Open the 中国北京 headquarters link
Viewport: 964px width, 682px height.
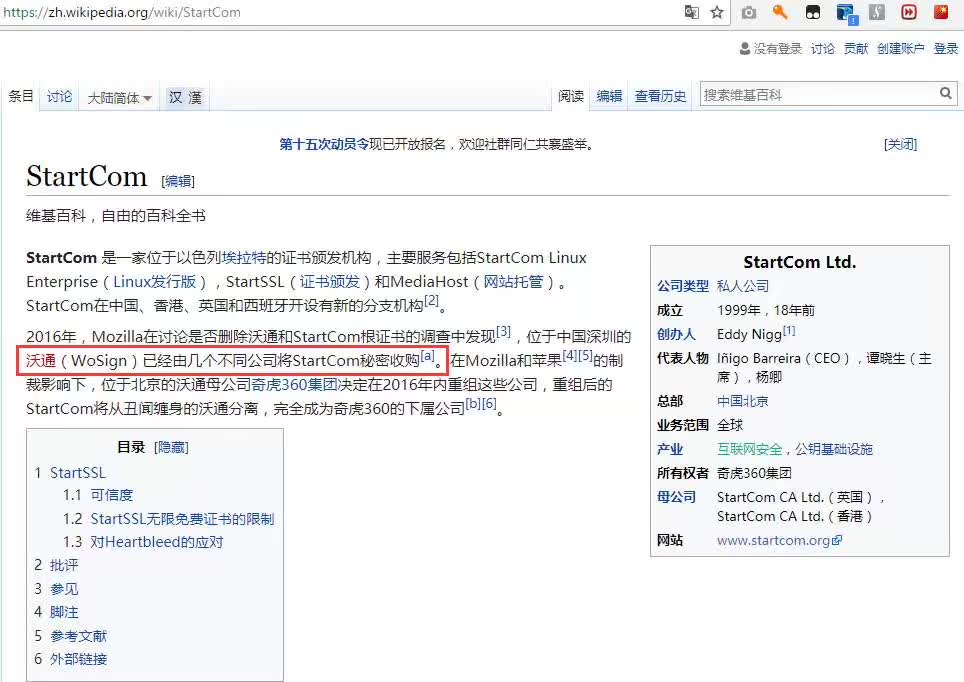743,401
